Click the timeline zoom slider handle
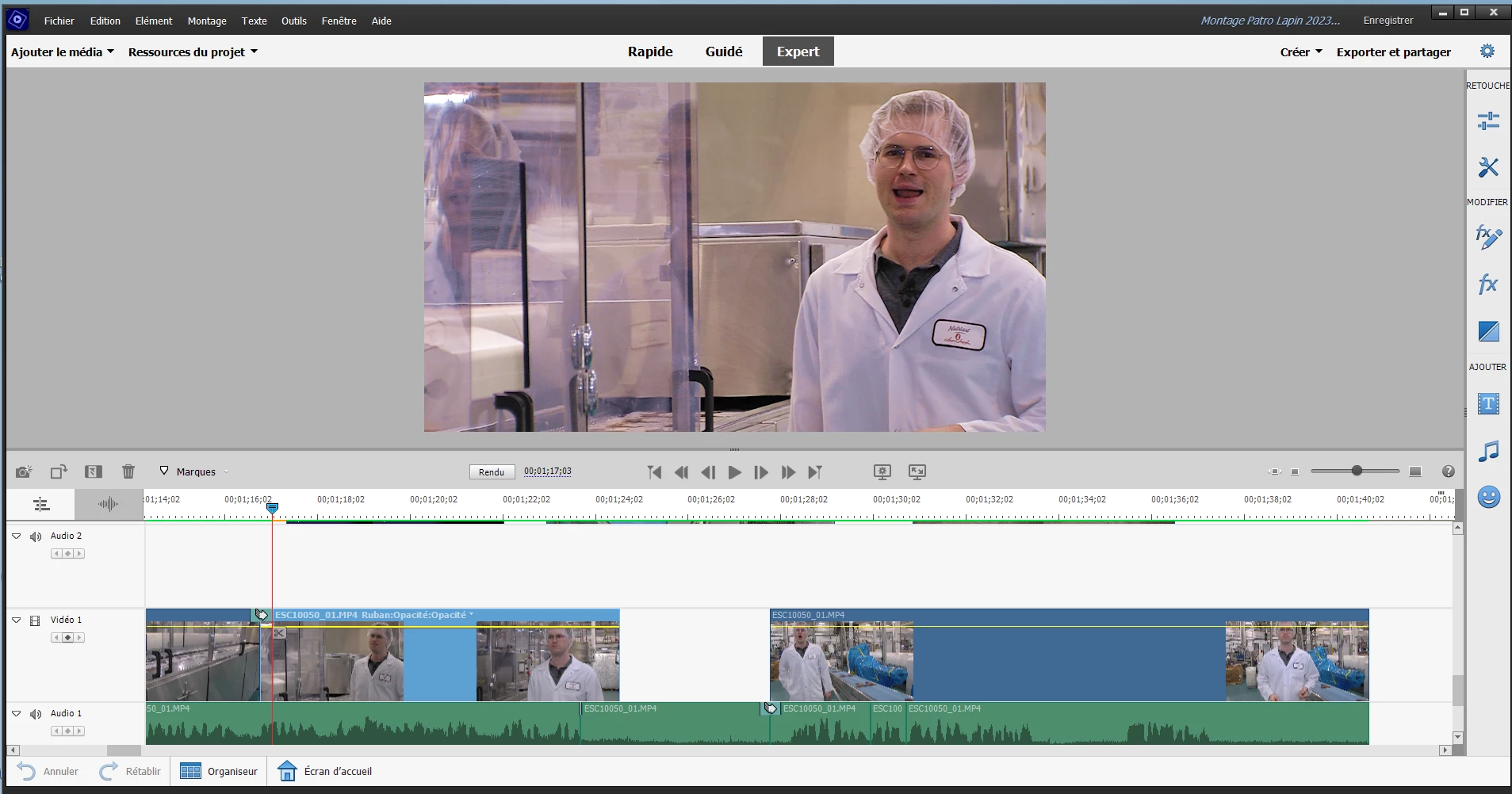 [1357, 471]
